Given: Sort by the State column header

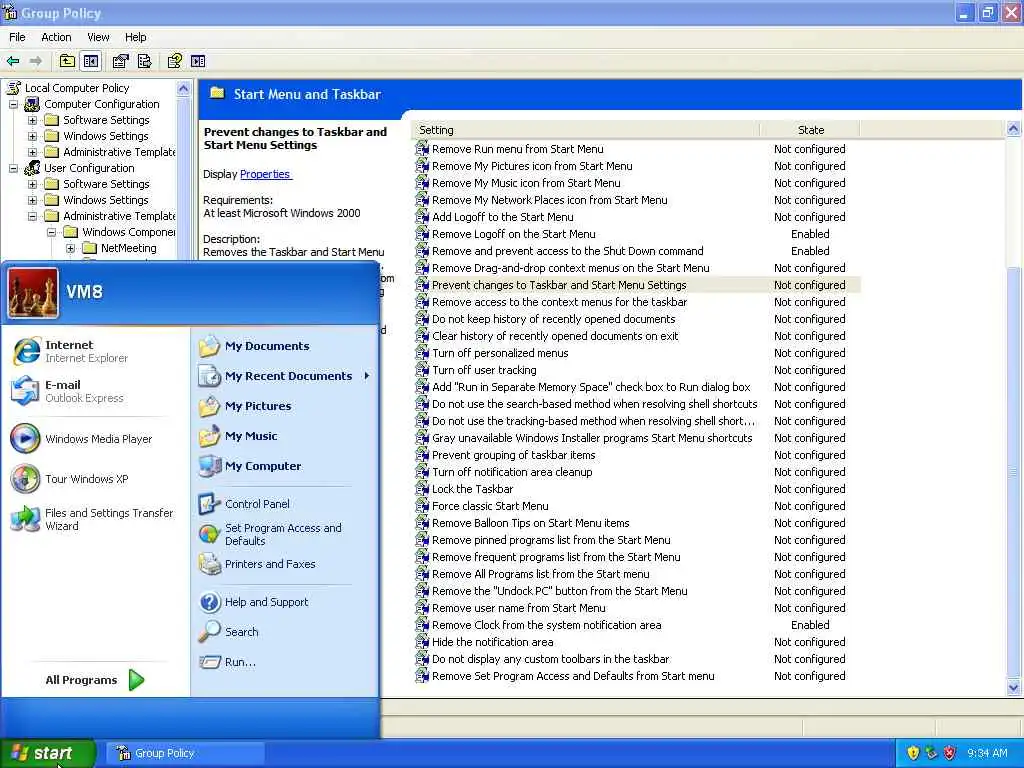Looking at the screenshot, I should tap(810, 130).
